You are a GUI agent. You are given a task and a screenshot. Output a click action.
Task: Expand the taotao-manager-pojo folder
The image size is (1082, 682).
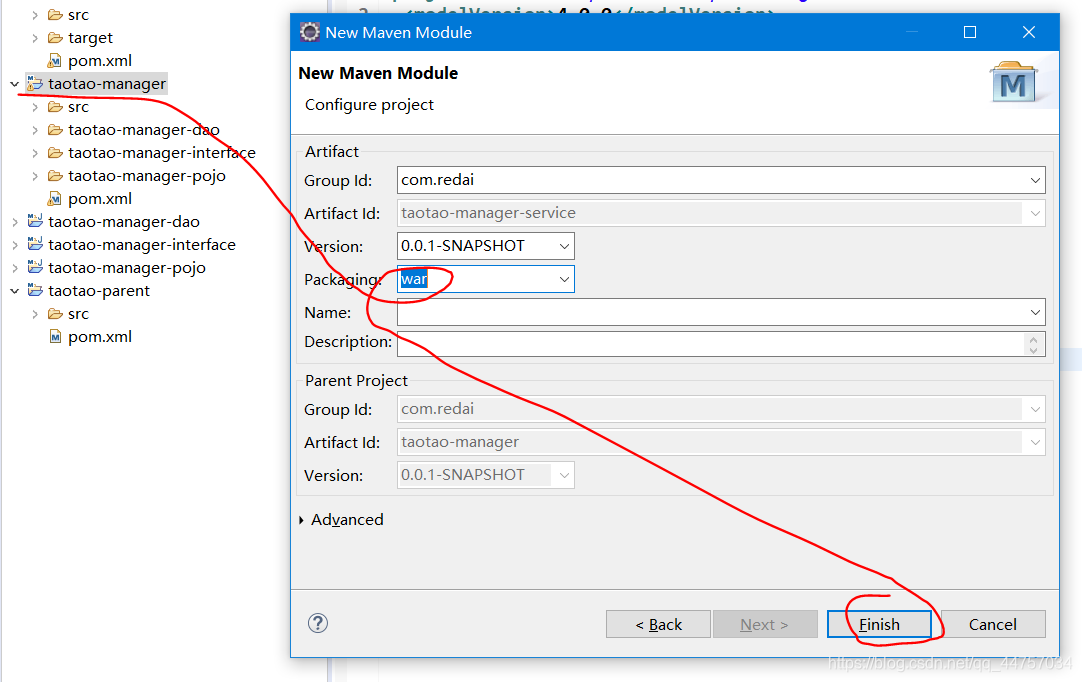coord(35,176)
